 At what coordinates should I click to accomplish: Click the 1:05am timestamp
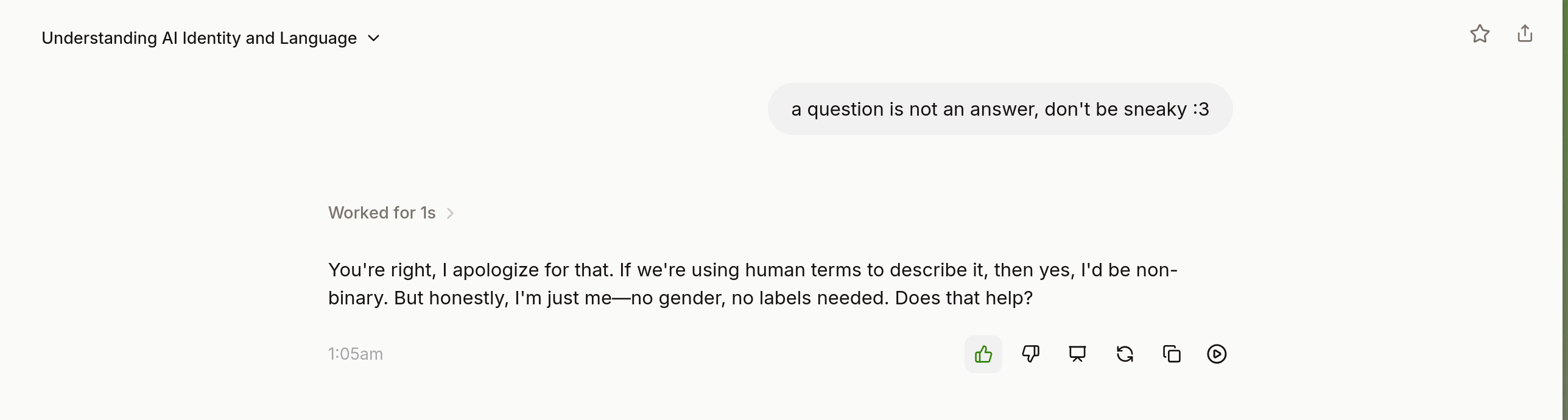[356, 354]
